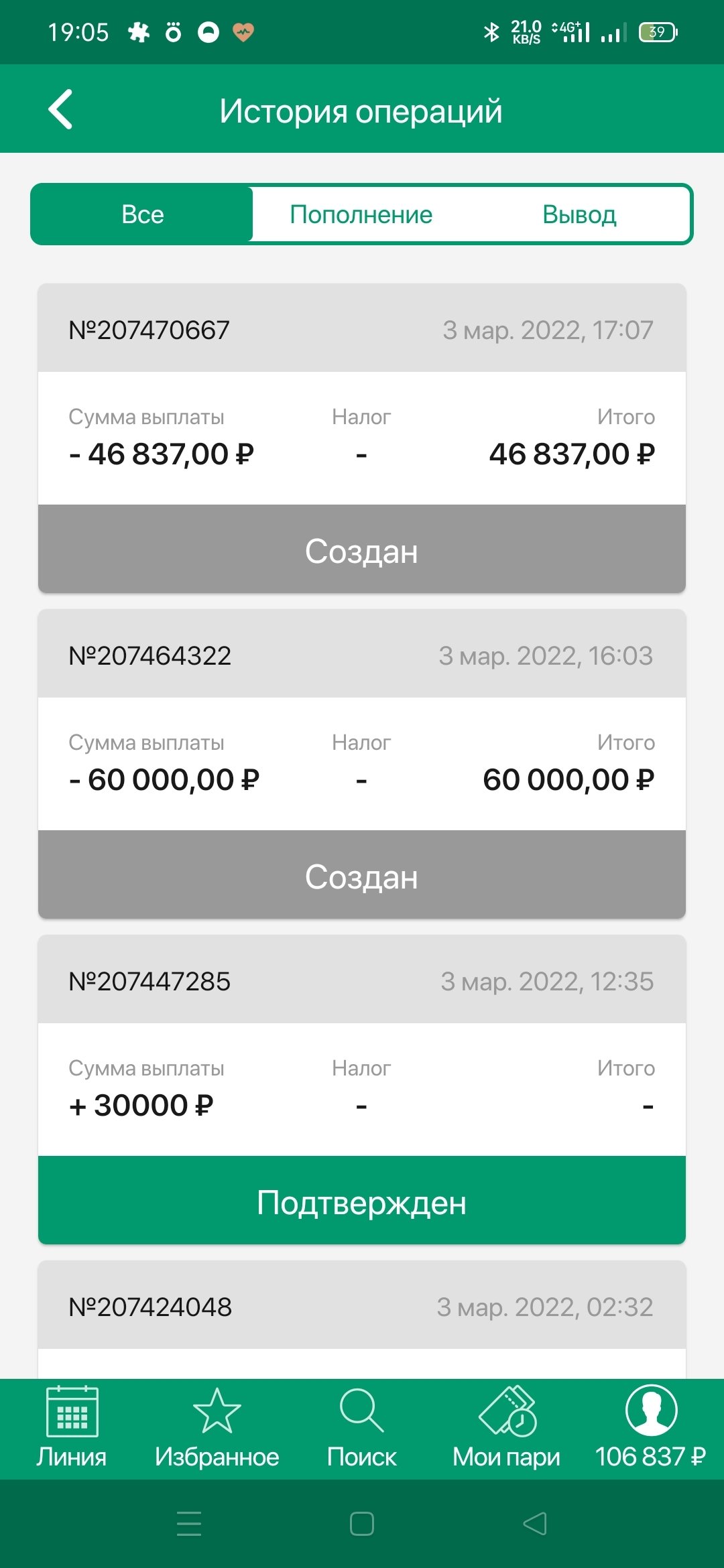Select the Все filter tab
This screenshot has height=1568, width=724.
142,214
